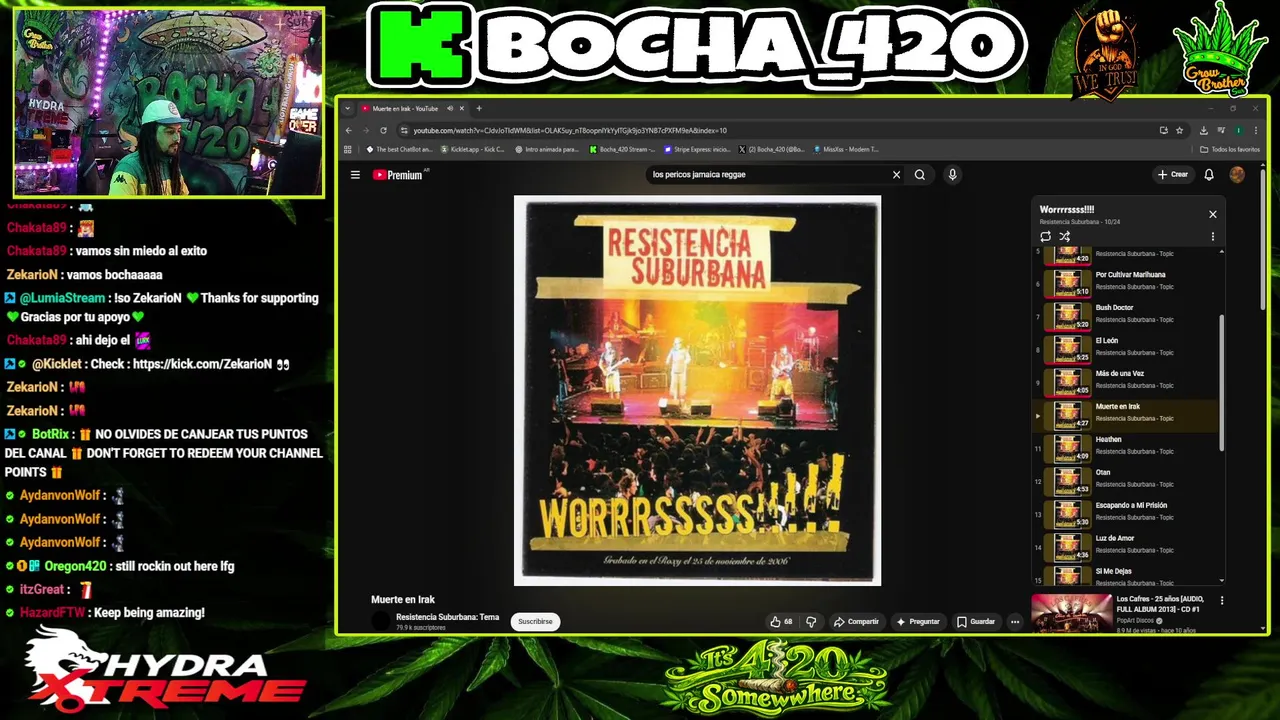This screenshot has height=720, width=1280.
Task: Dislike the video with thumbs down
Action: [x=811, y=622]
